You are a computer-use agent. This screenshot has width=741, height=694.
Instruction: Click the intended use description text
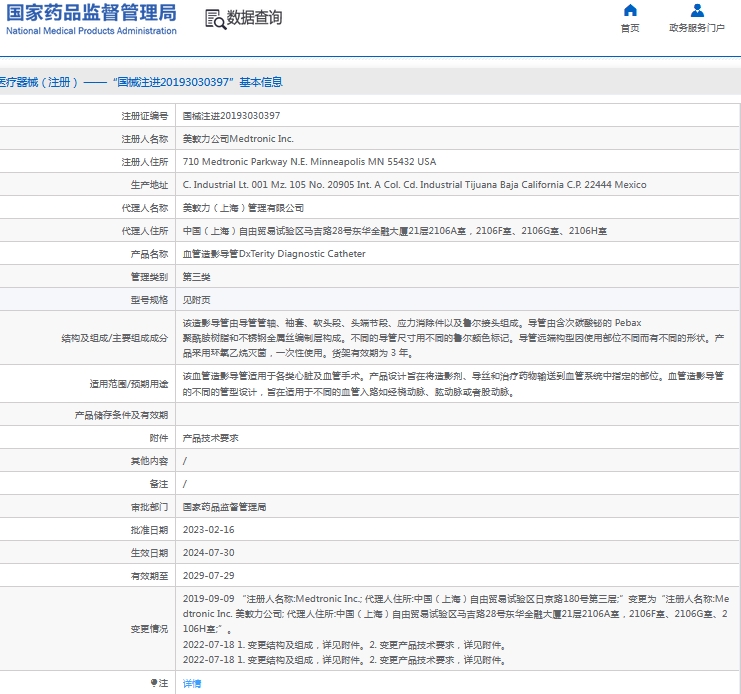point(454,384)
